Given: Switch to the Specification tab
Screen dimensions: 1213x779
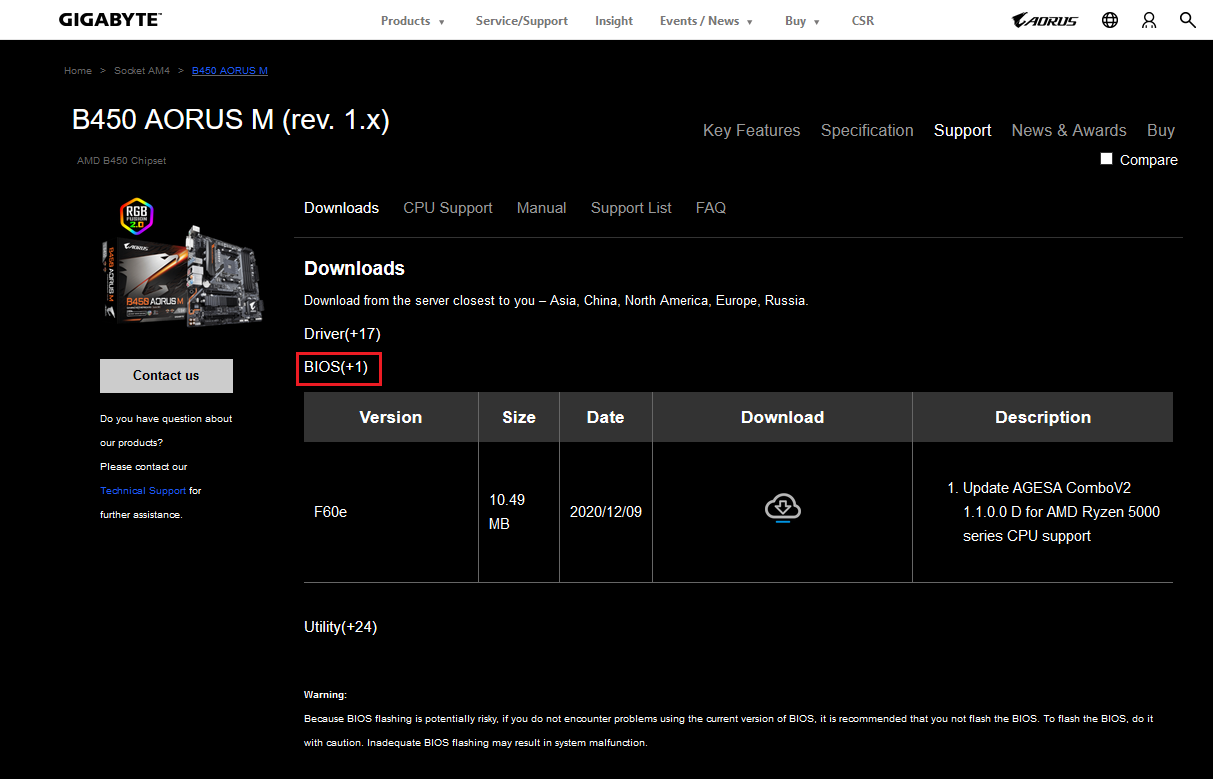Looking at the screenshot, I should click(867, 131).
